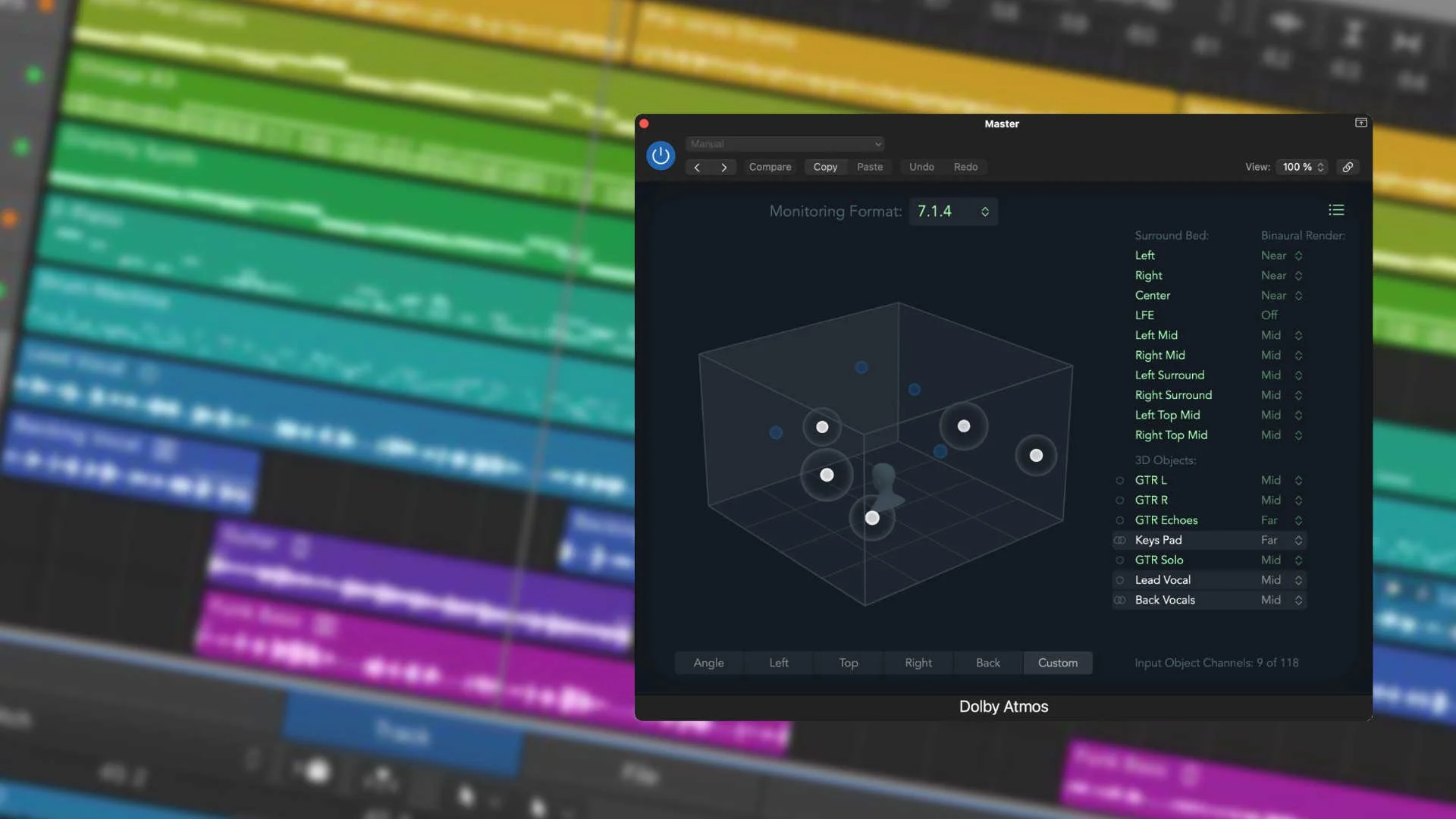Open the list view icon
This screenshot has height=819, width=1456.
pyautogui.click(x=1336, y=210)
